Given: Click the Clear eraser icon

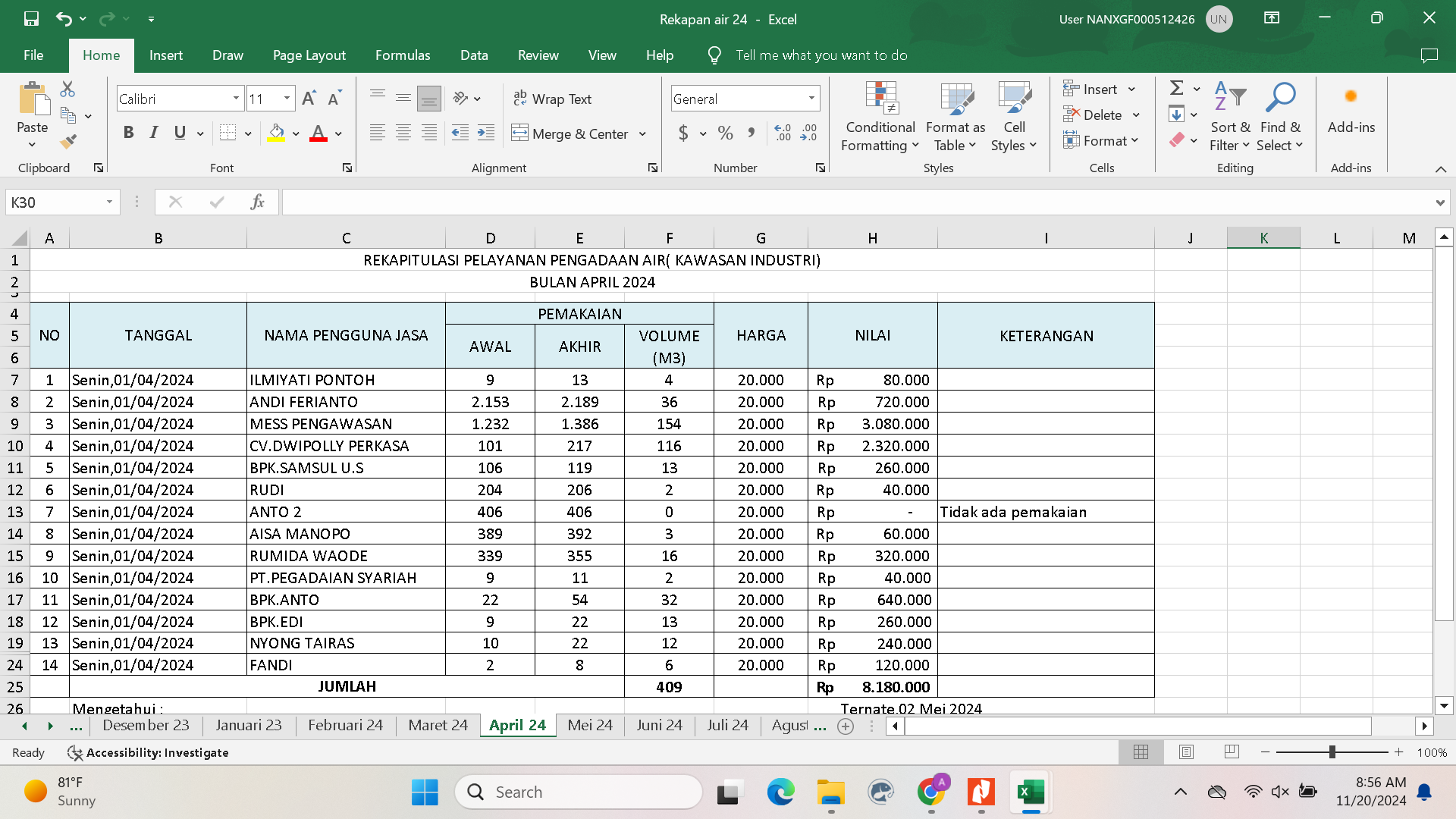Looking at the screenshot, I should pos(1177,140).
